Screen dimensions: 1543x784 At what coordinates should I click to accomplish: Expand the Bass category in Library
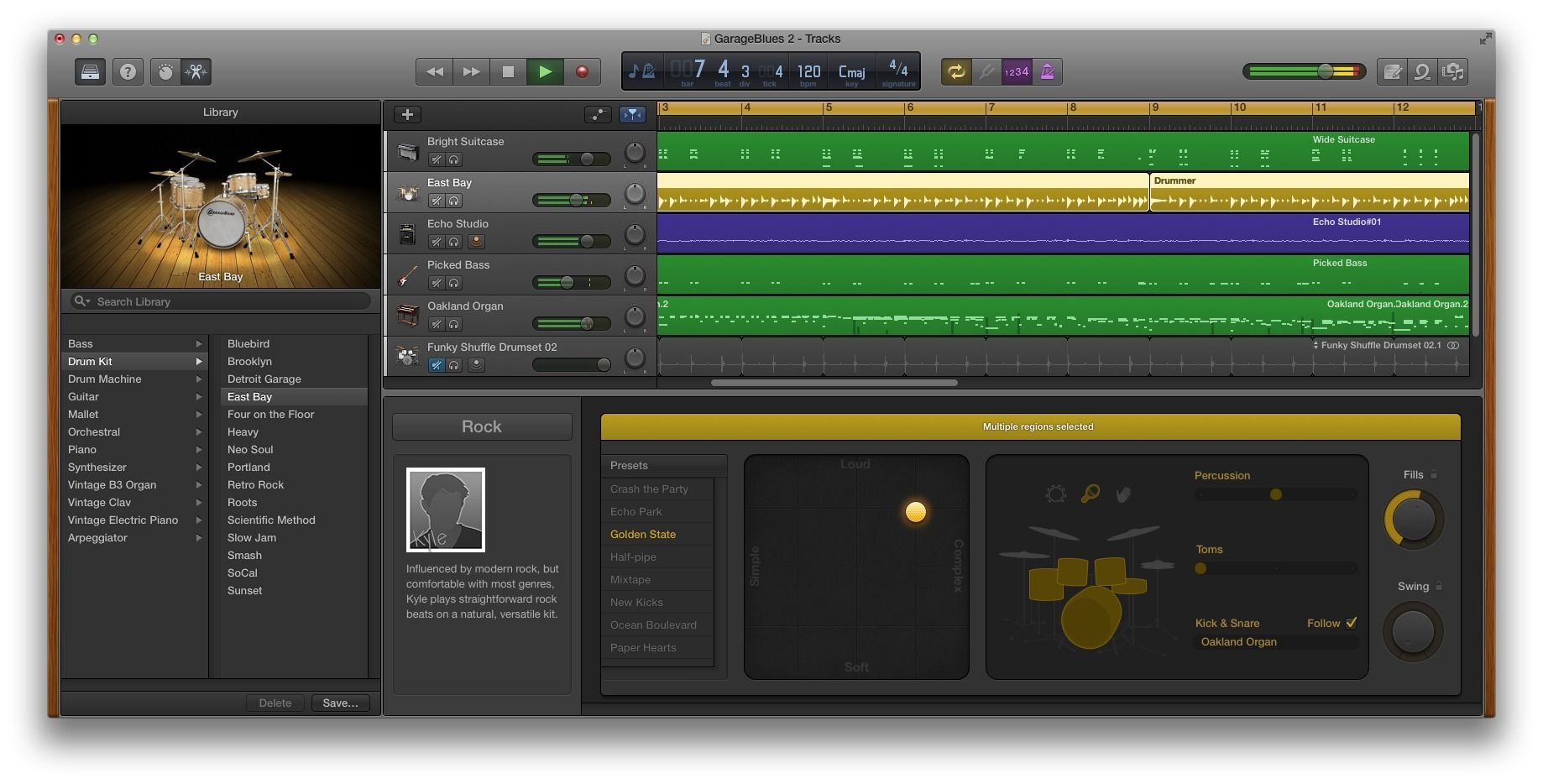click(199, 344)
